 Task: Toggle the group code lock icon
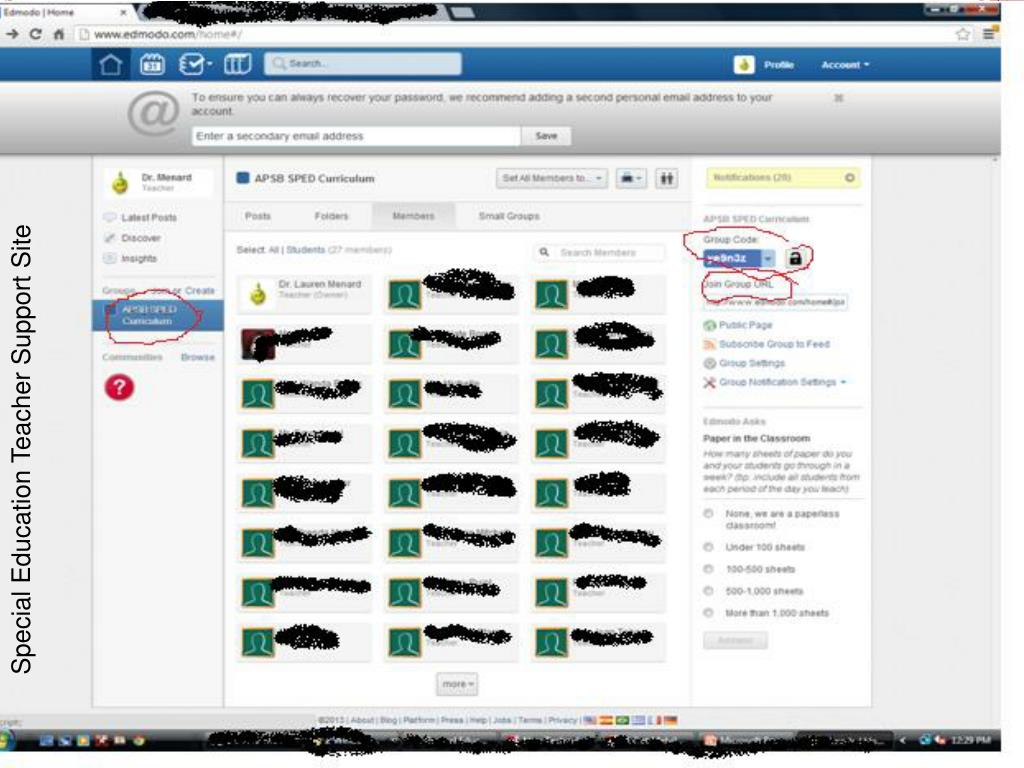(x=795, y=259)
